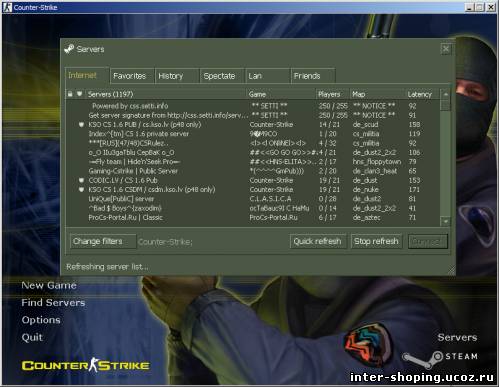Switch to the Lan tab
Screen dimensions: 499x387
pos(268,76)
